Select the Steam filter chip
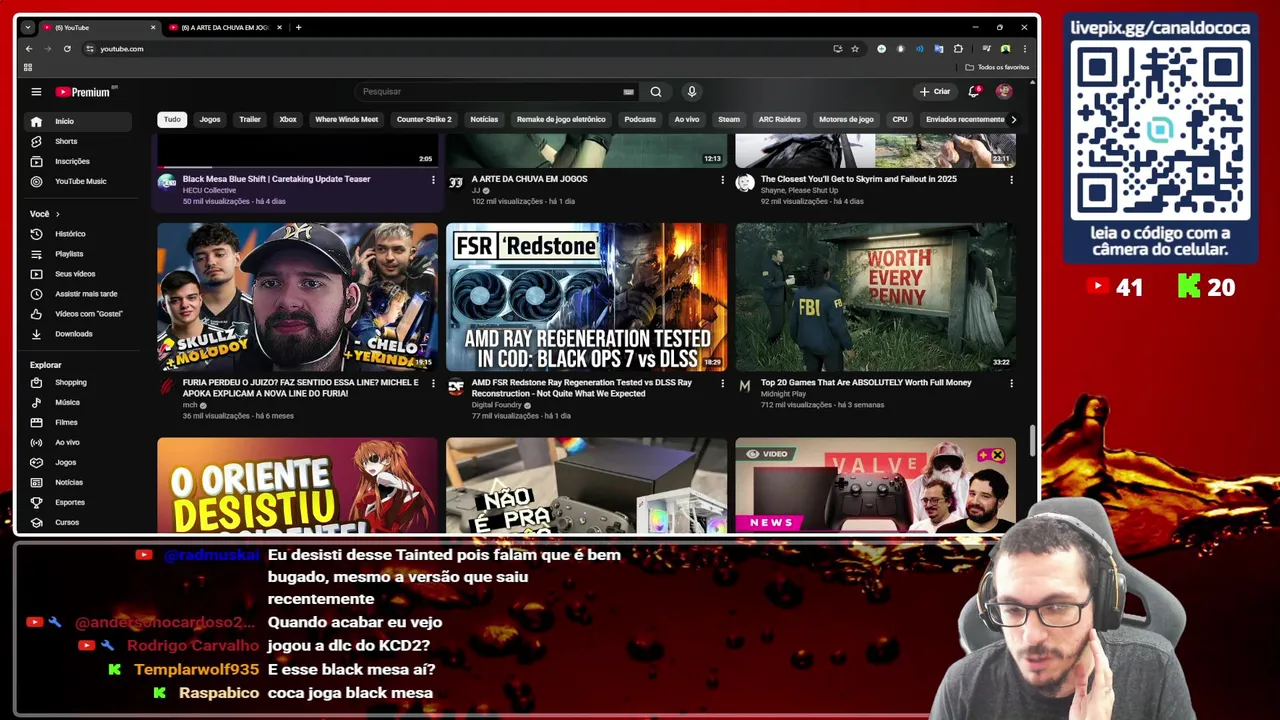 (729, 119)
